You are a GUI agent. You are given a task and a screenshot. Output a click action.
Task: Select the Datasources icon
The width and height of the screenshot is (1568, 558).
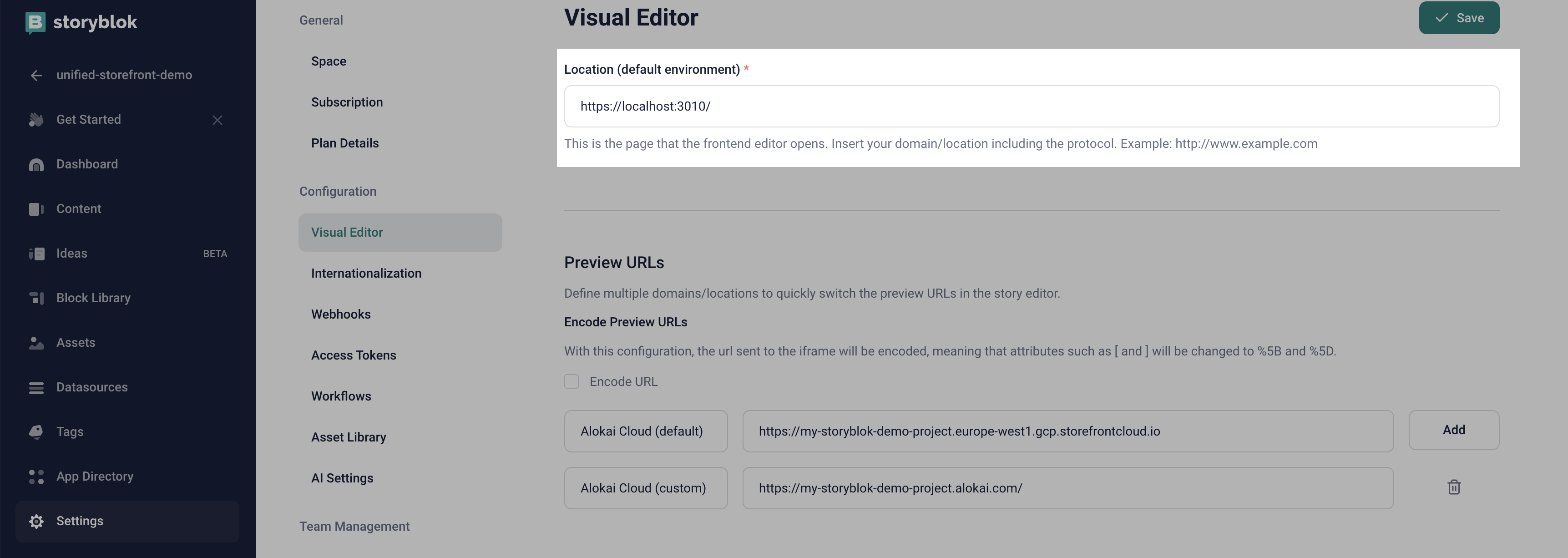36,387
